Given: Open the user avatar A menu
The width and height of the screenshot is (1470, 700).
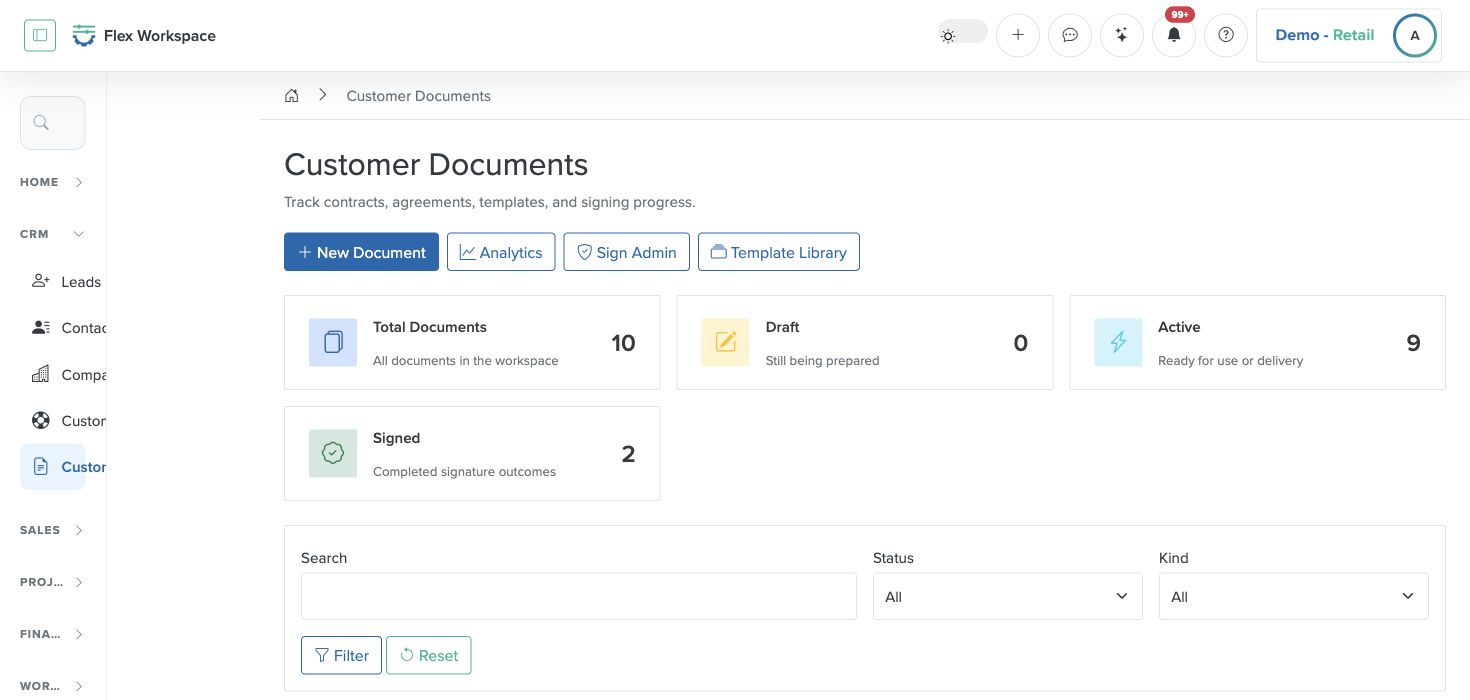Looking at the screenshot, I should (x=1415, y=35).
